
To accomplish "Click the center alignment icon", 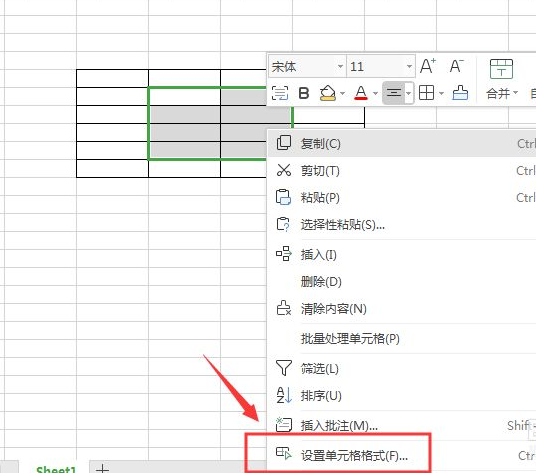I will tap(393, 93).
